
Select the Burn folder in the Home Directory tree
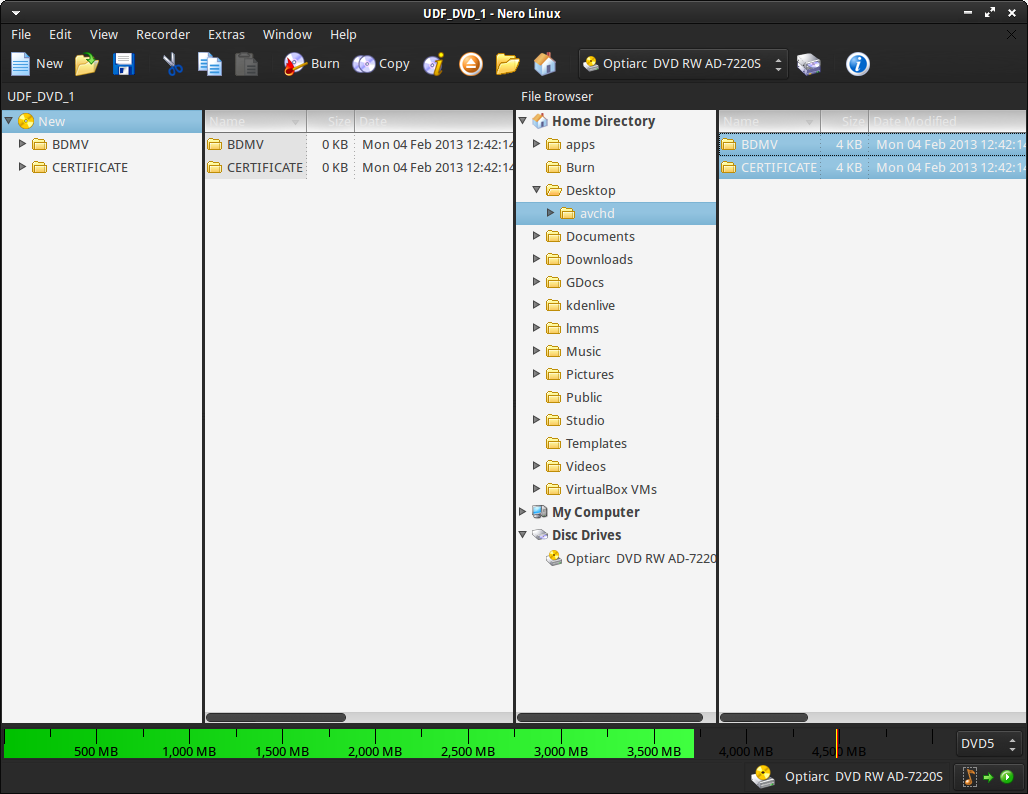pyautogui.click(x=580, y=167)
